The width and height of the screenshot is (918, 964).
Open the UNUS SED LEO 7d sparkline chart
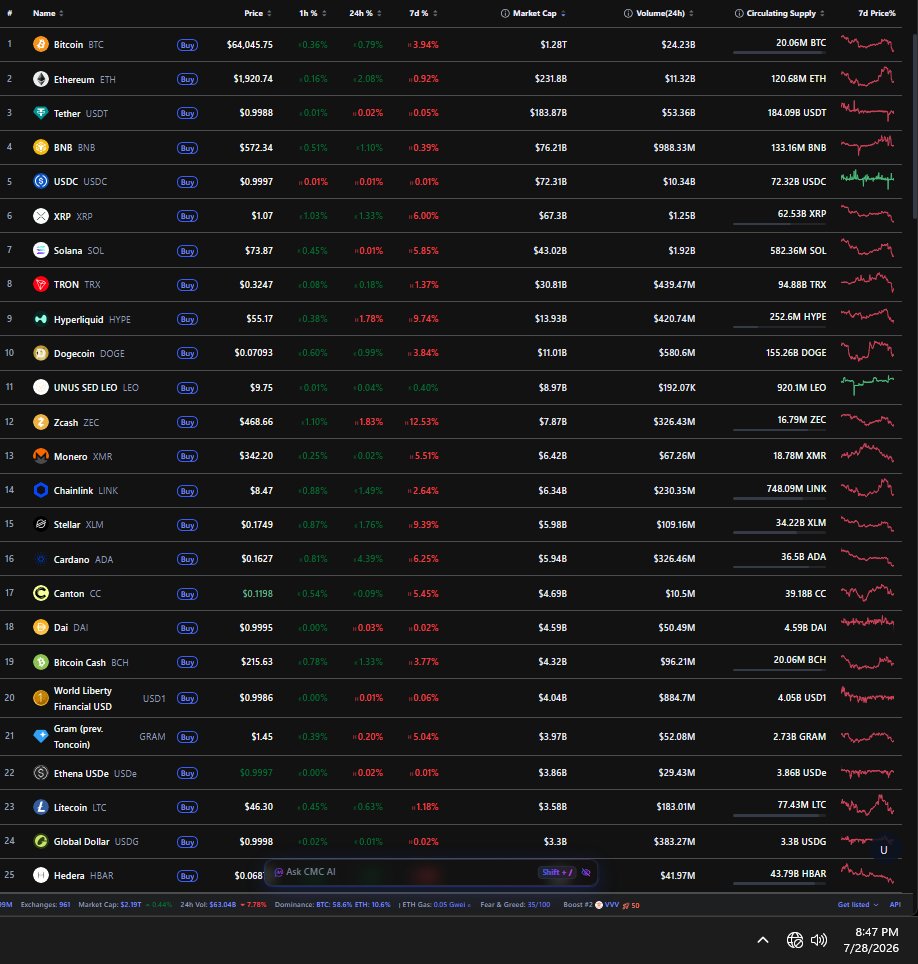tap(868, 384)
